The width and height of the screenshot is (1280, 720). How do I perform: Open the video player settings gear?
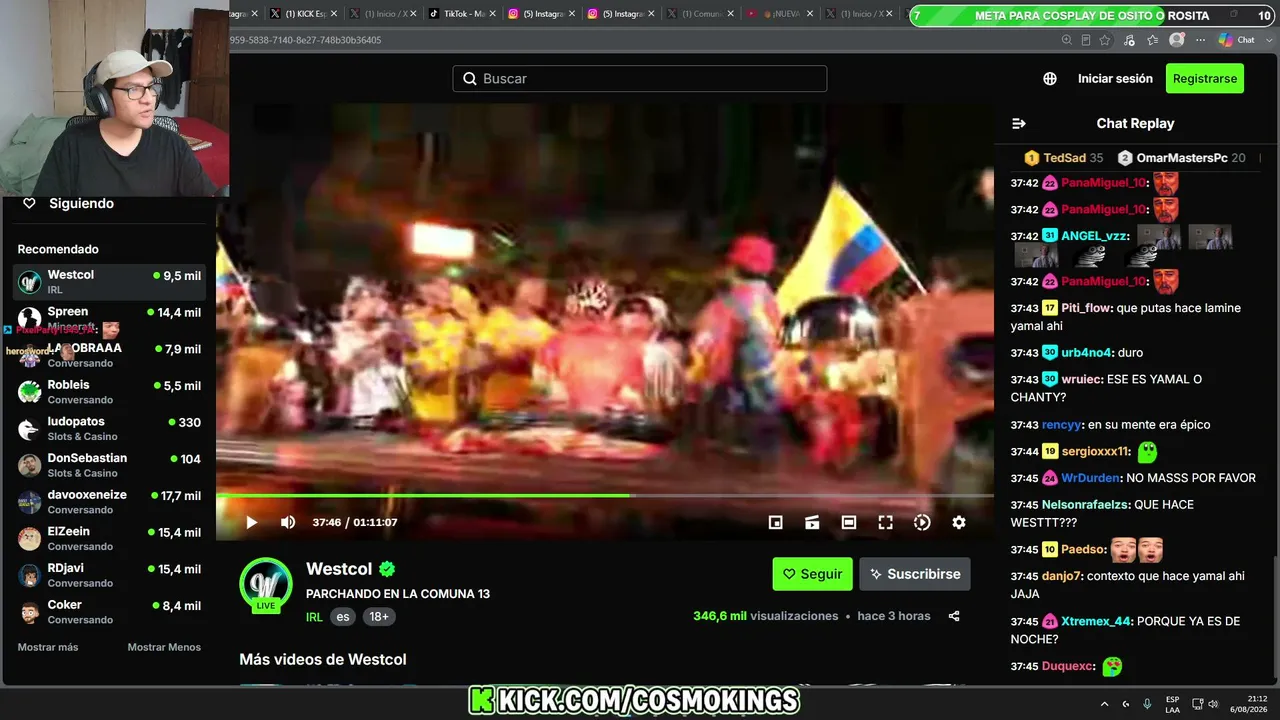pyautogui.click(x=959, y=522)
